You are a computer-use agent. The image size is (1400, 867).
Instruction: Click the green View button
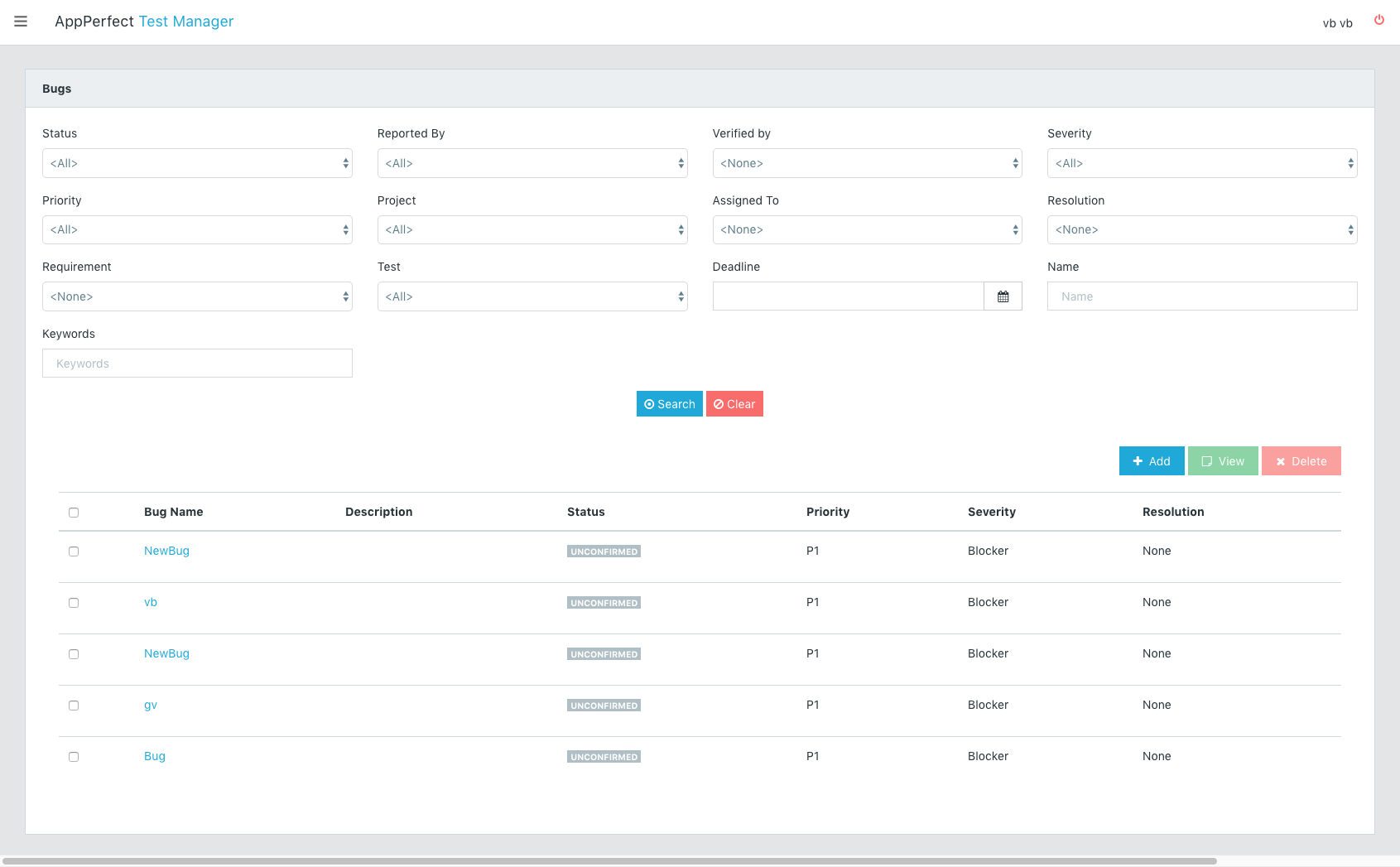pyautogui.click(x=1223, y=461)
